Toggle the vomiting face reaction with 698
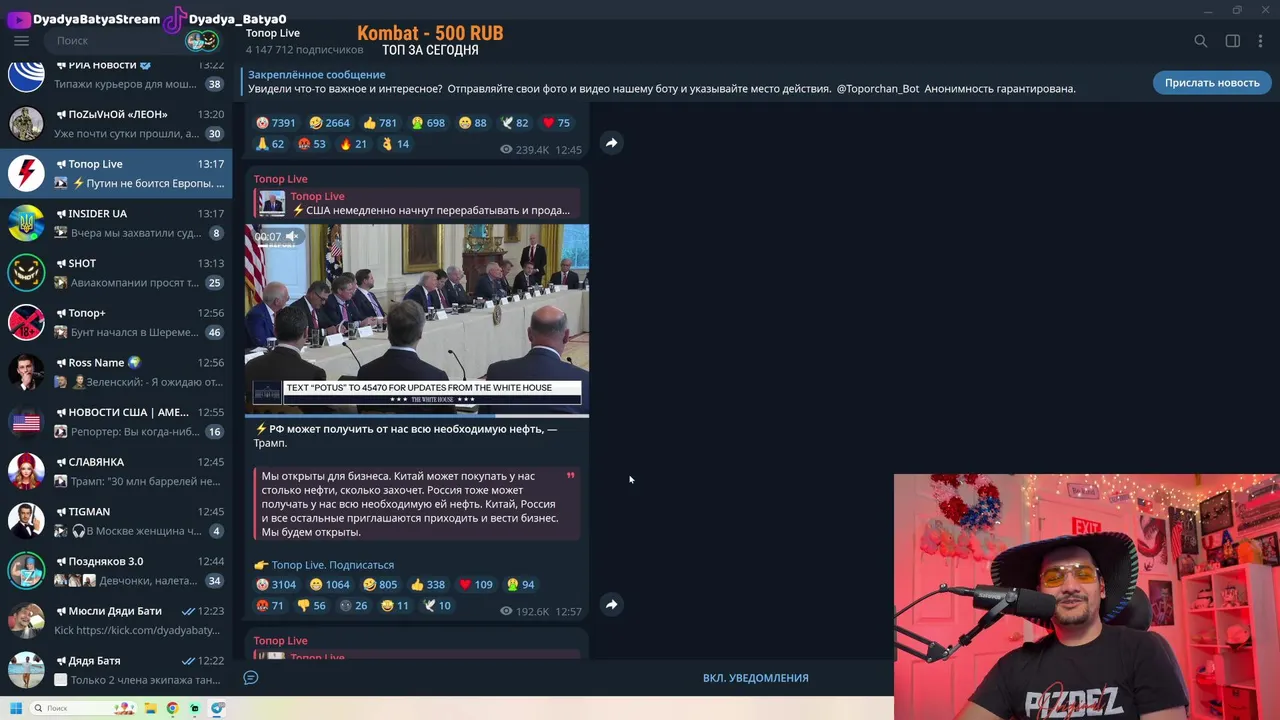Screen dimensions: 1280x720 pyautogui.click(x=428, y=123)
